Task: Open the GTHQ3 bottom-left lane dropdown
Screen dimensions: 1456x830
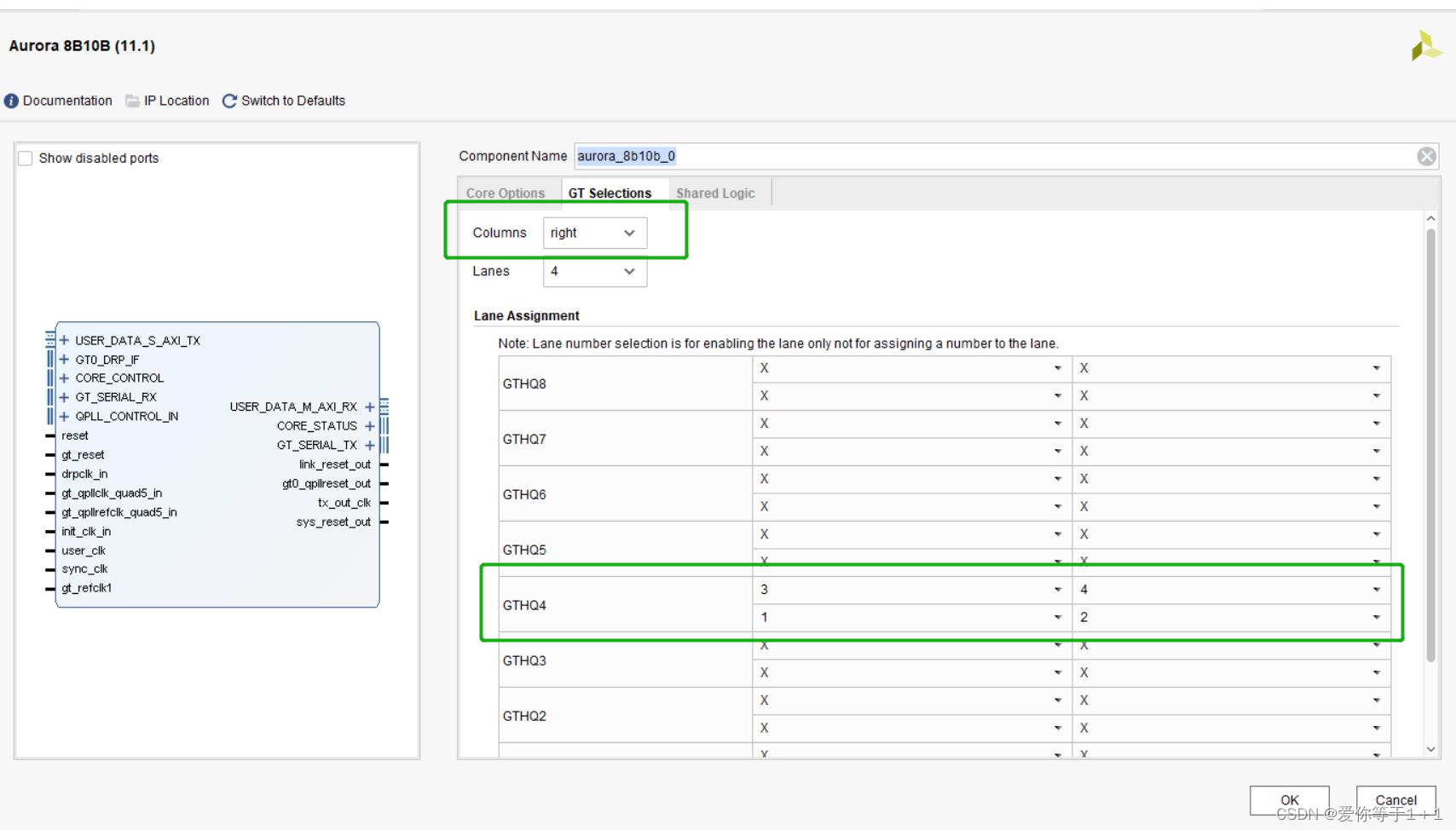Action: tap(911, 672)
